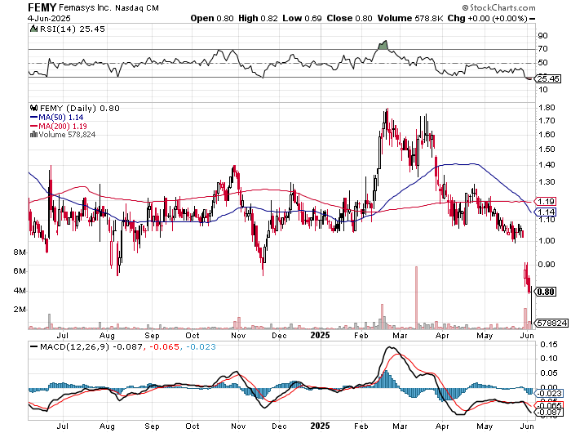Screen dimensions: 571x433
Task: Click the RSI(14) 25.45 legend label
Action: pos(72,29)
